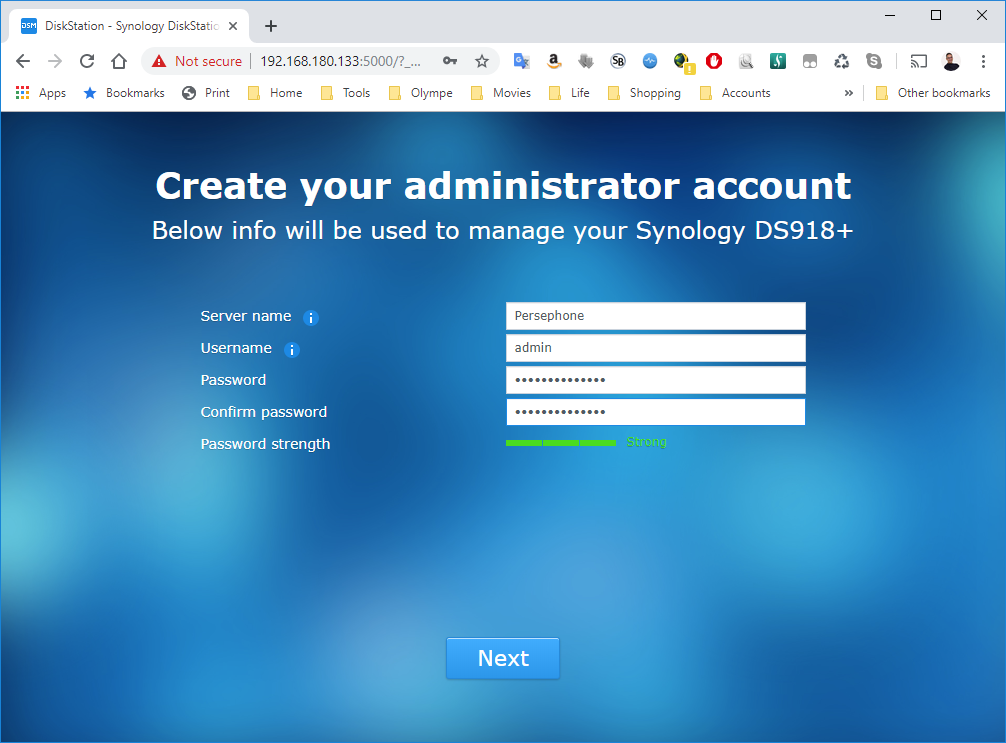Click the Not secure warning indicator

(196, 61)
